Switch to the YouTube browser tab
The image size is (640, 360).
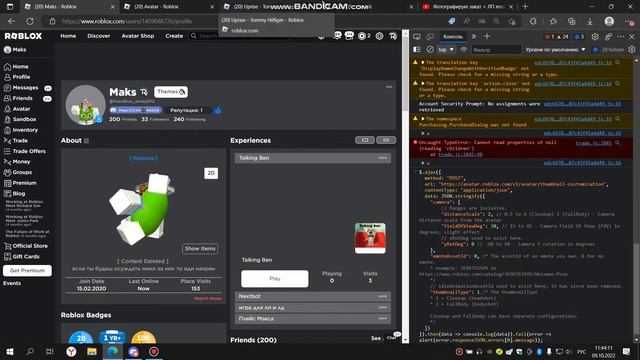coord(468,7)
